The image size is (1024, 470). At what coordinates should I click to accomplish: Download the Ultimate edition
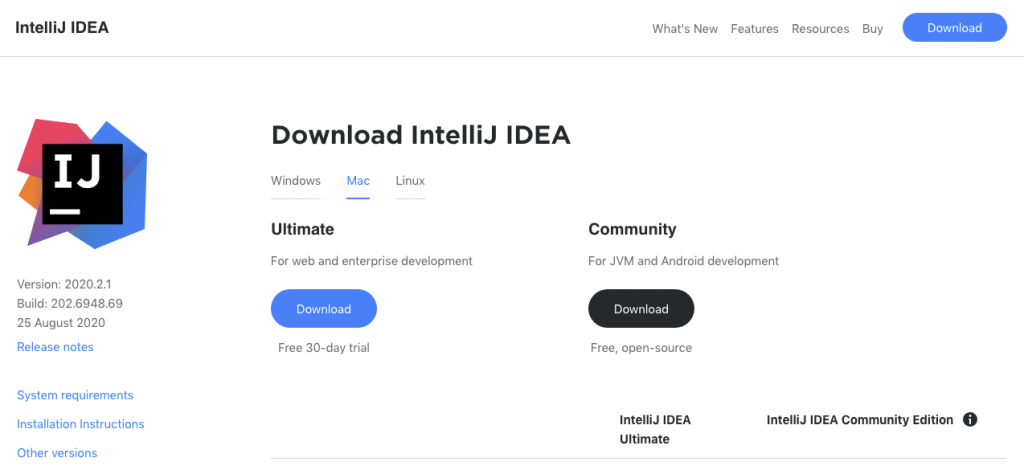pos(324,309)
